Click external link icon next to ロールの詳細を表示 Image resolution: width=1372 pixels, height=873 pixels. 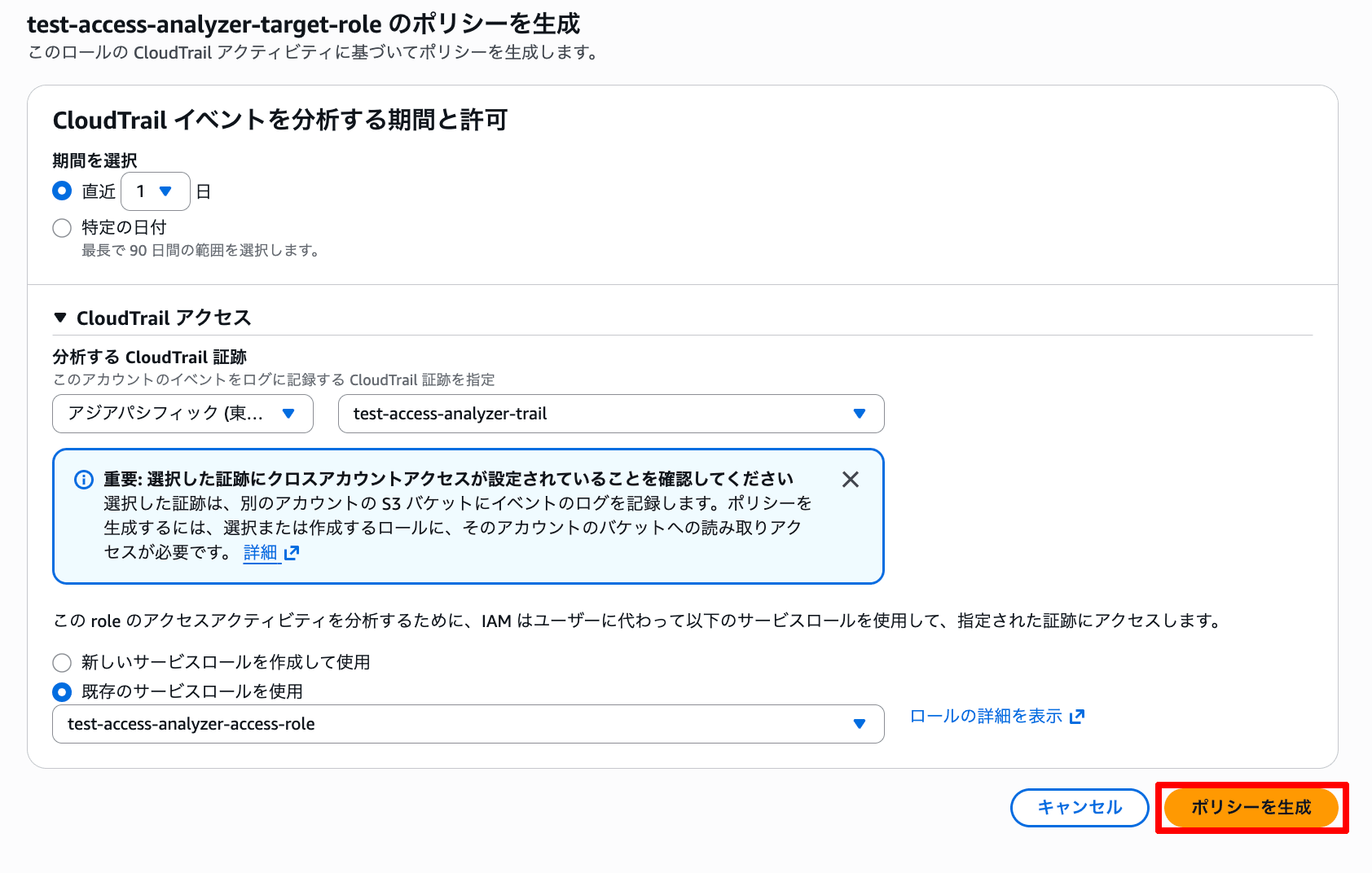click(1077, 717)
